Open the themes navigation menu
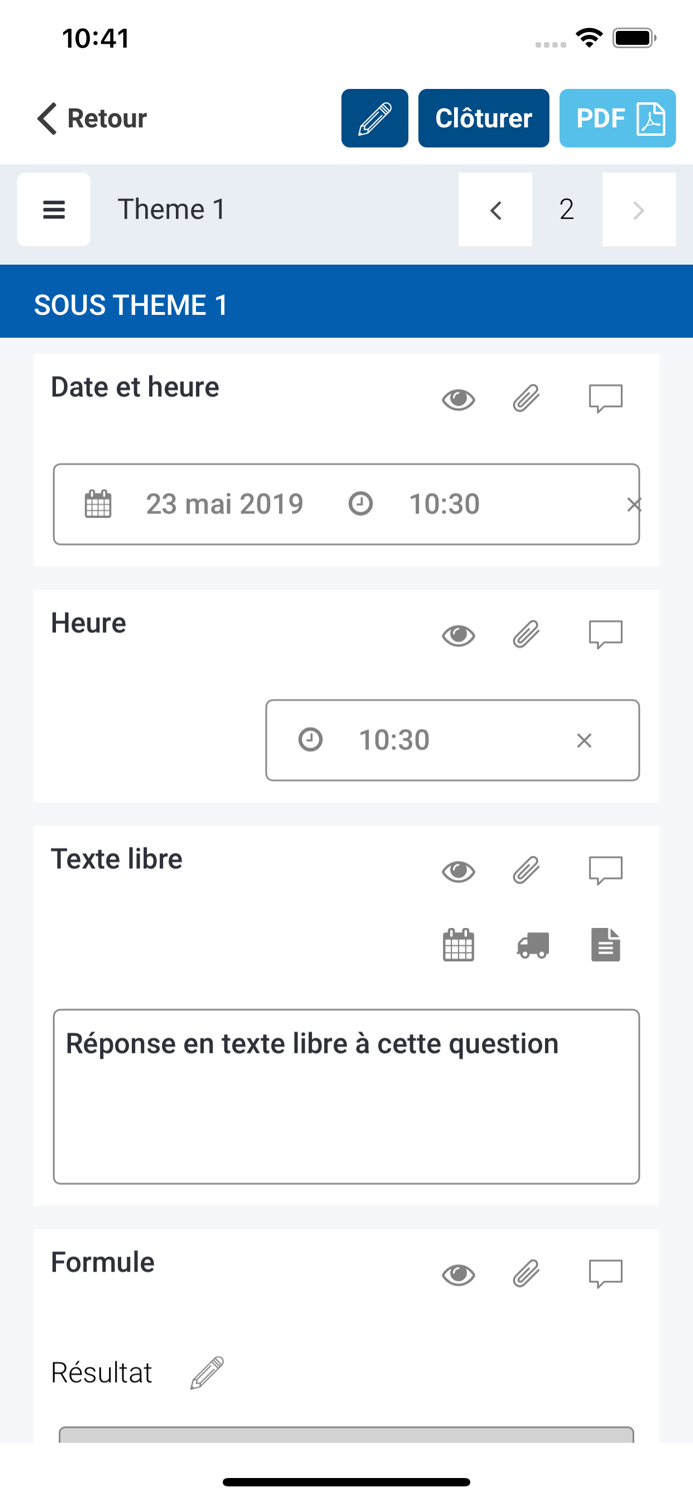 point(54,209)
